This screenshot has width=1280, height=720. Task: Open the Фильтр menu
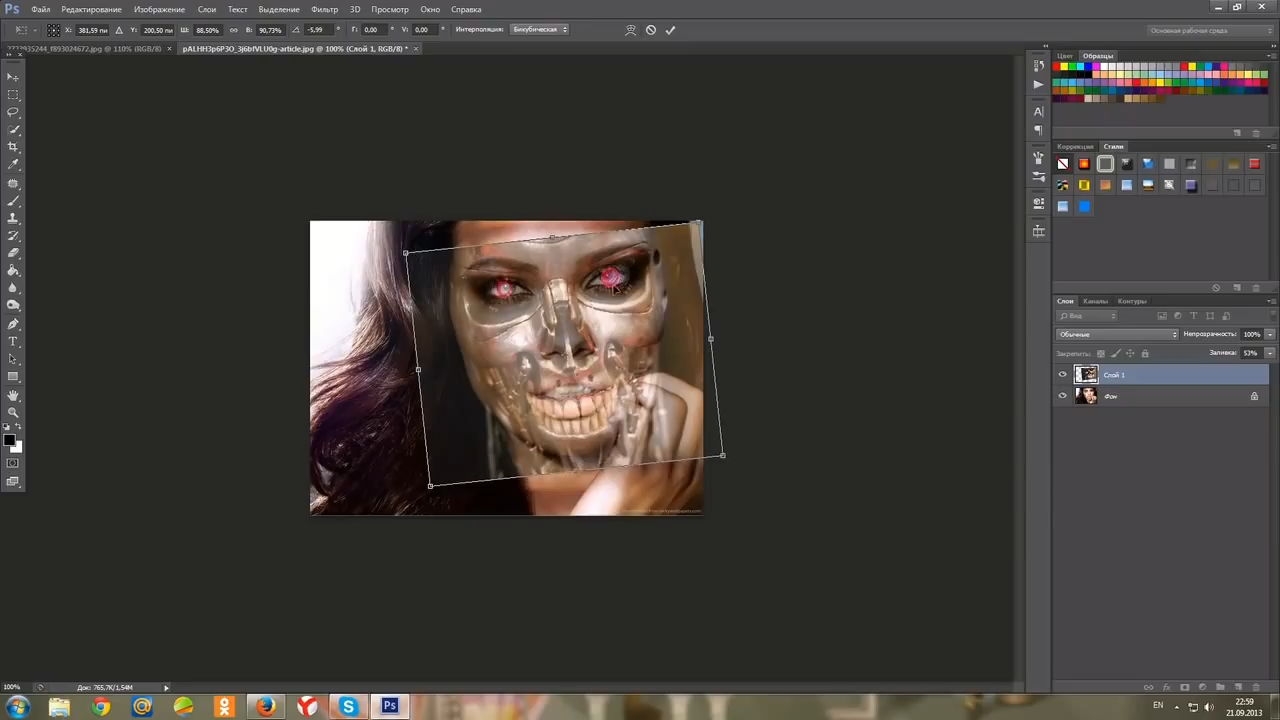pos(324,9)
